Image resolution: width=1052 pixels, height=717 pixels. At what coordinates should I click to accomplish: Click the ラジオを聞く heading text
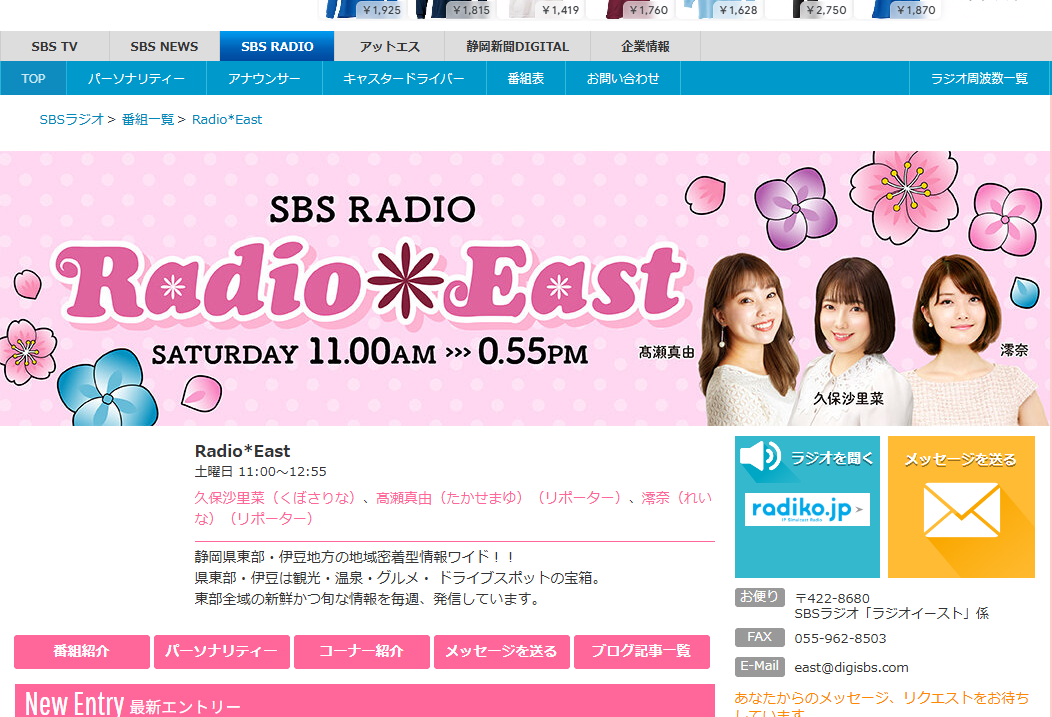click(x=832, y=458)
